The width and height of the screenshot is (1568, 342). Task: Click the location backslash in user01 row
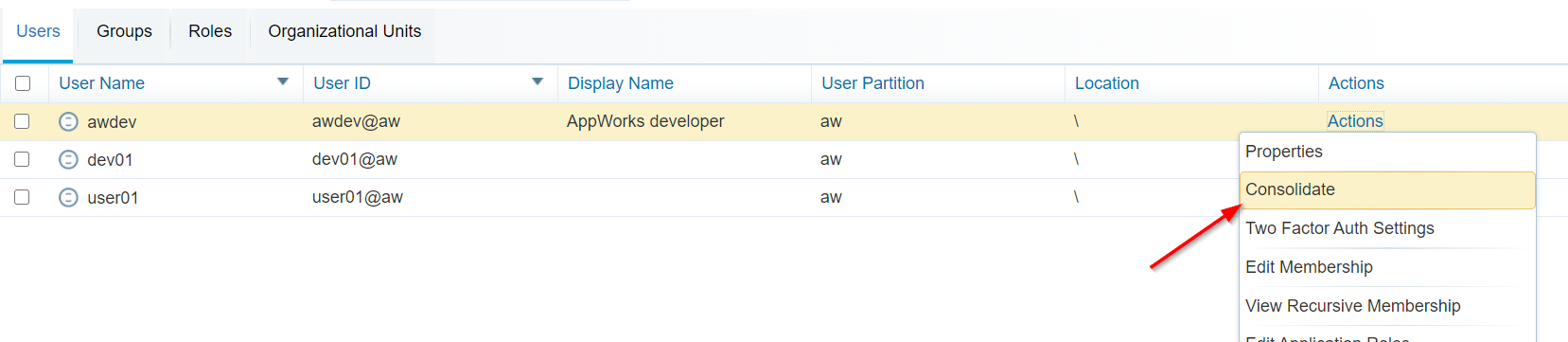coord(1076,197)
